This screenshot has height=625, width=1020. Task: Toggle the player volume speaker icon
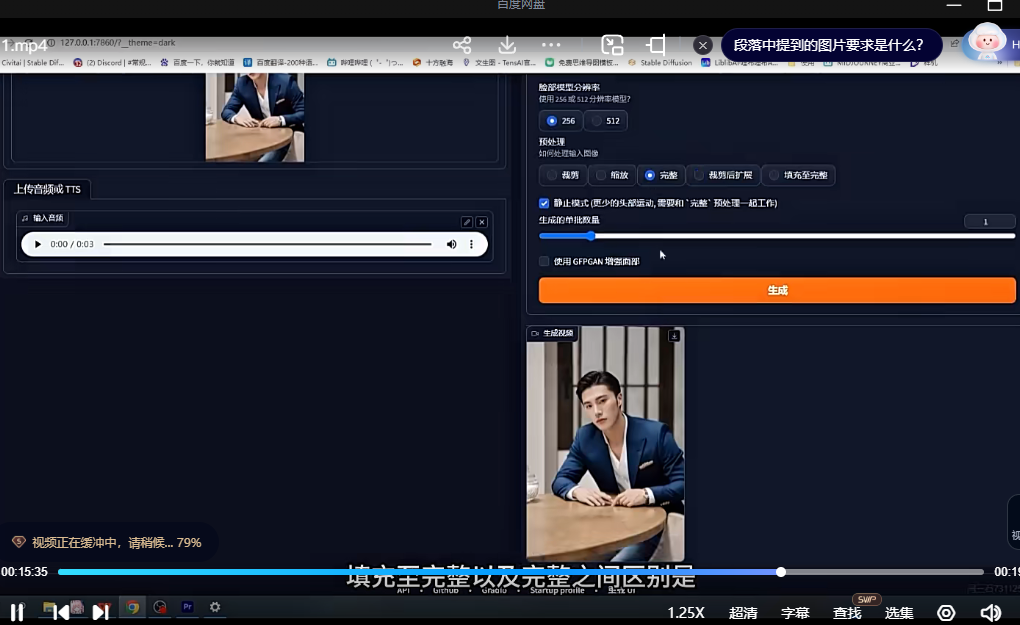pyautogui.click(x=991, y=613)
